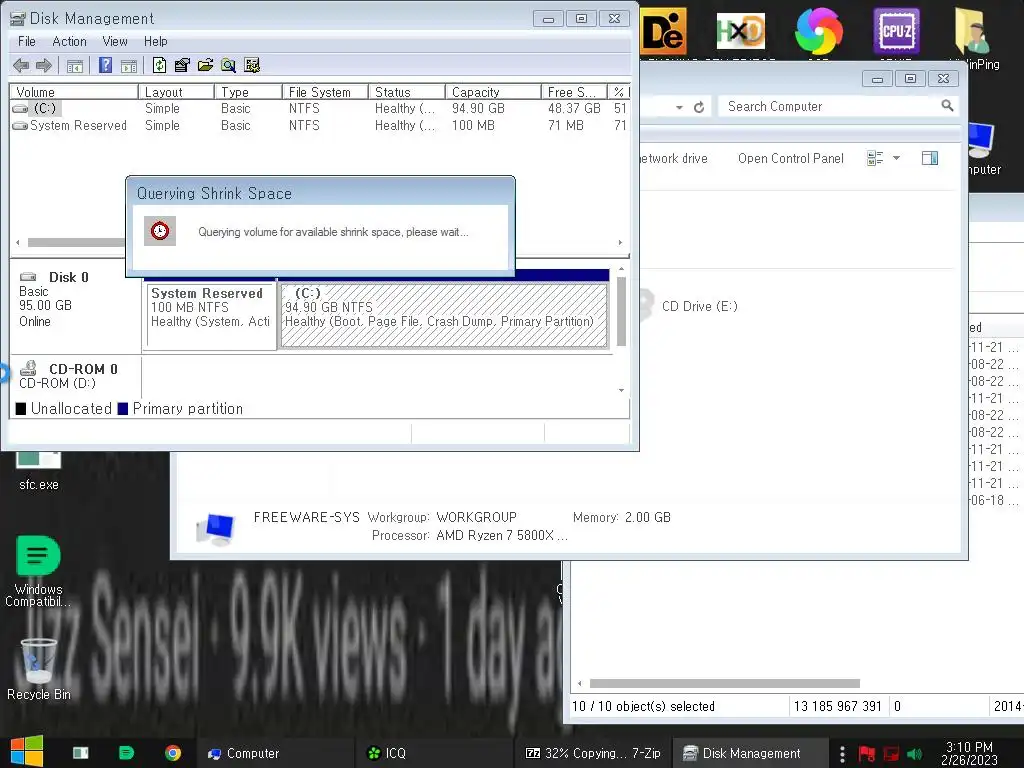Select the System Reserved volume row
This screenshot has width=1024, height=768.
click(319, 125)
